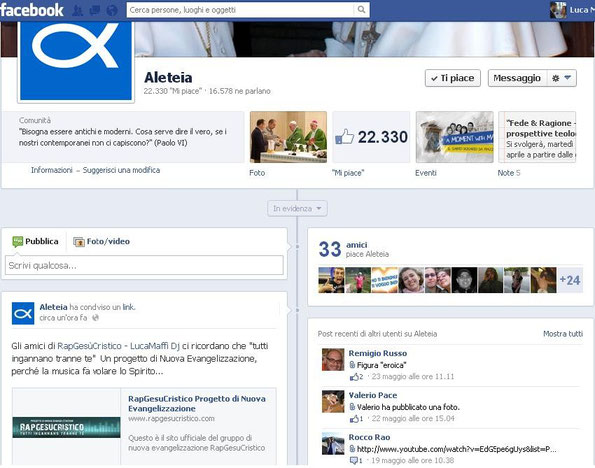595x468 pixels.
Task: Open the smiling woman friend avatar
Action: pos(411,280)
